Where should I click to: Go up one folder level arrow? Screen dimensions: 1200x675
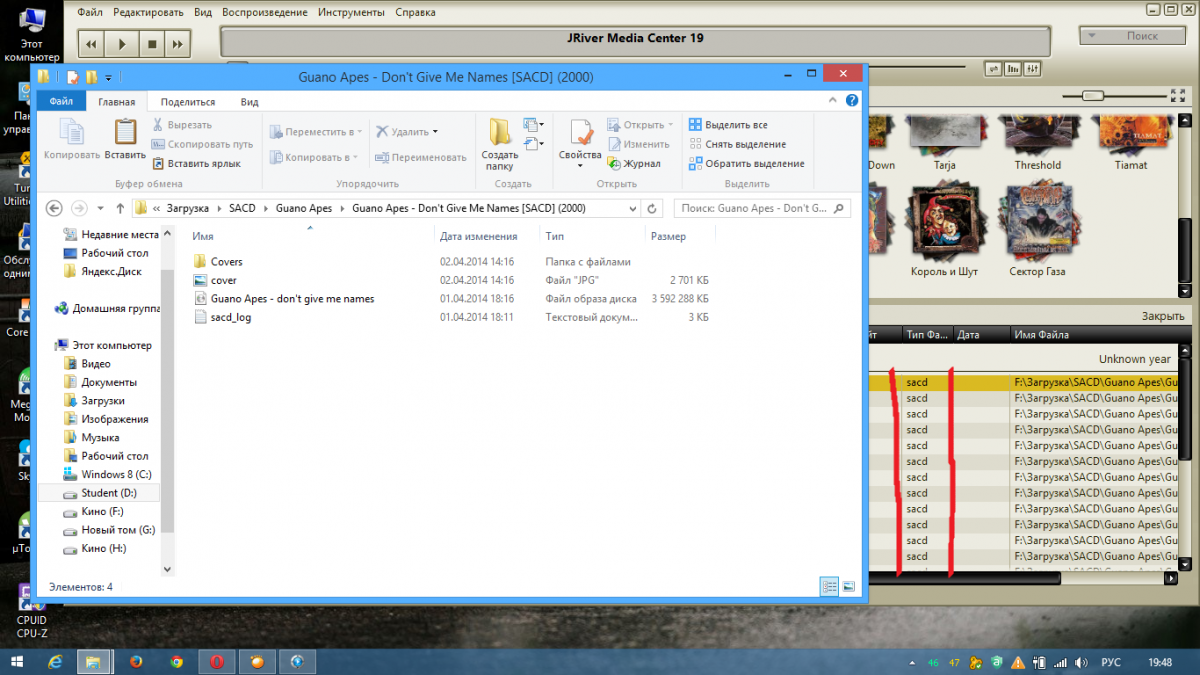121,209
